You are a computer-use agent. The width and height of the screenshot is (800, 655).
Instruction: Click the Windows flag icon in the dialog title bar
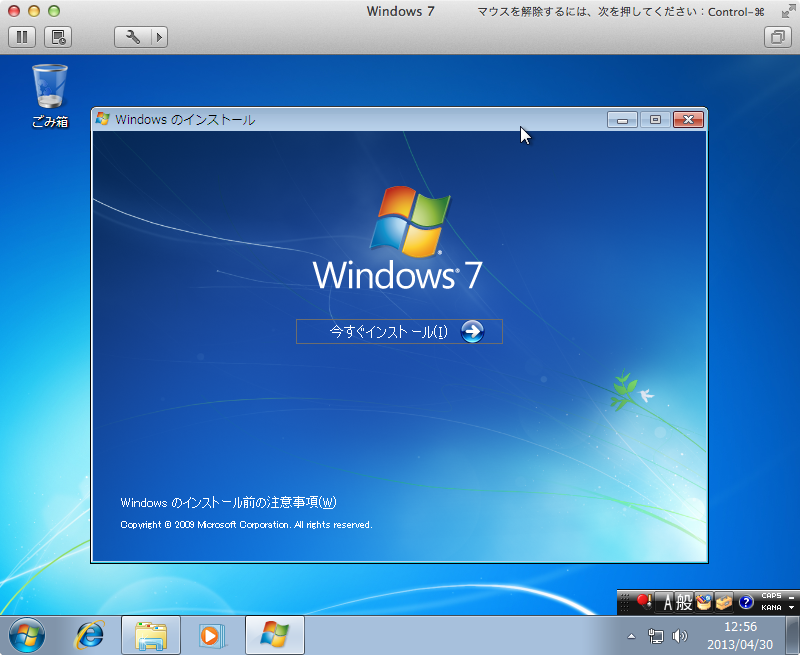coord(103,119)
